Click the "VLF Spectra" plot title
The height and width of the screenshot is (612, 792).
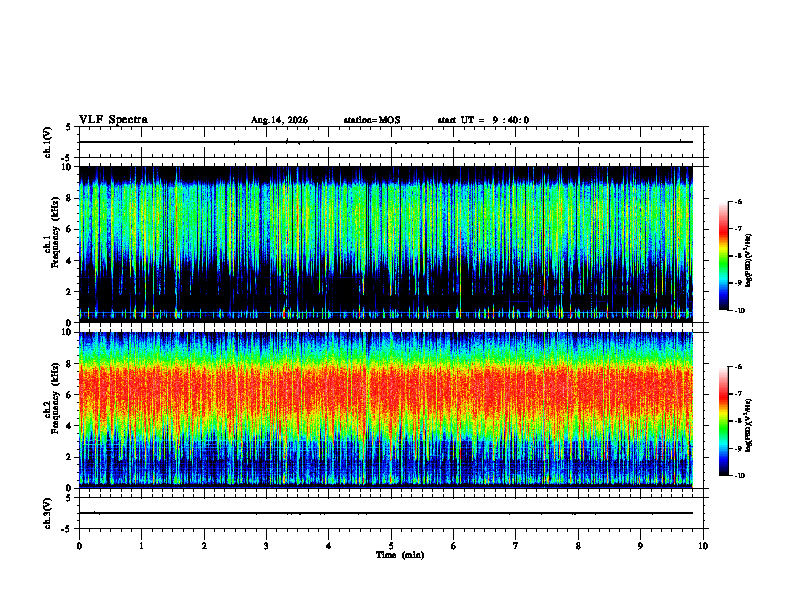coord(113,120)
